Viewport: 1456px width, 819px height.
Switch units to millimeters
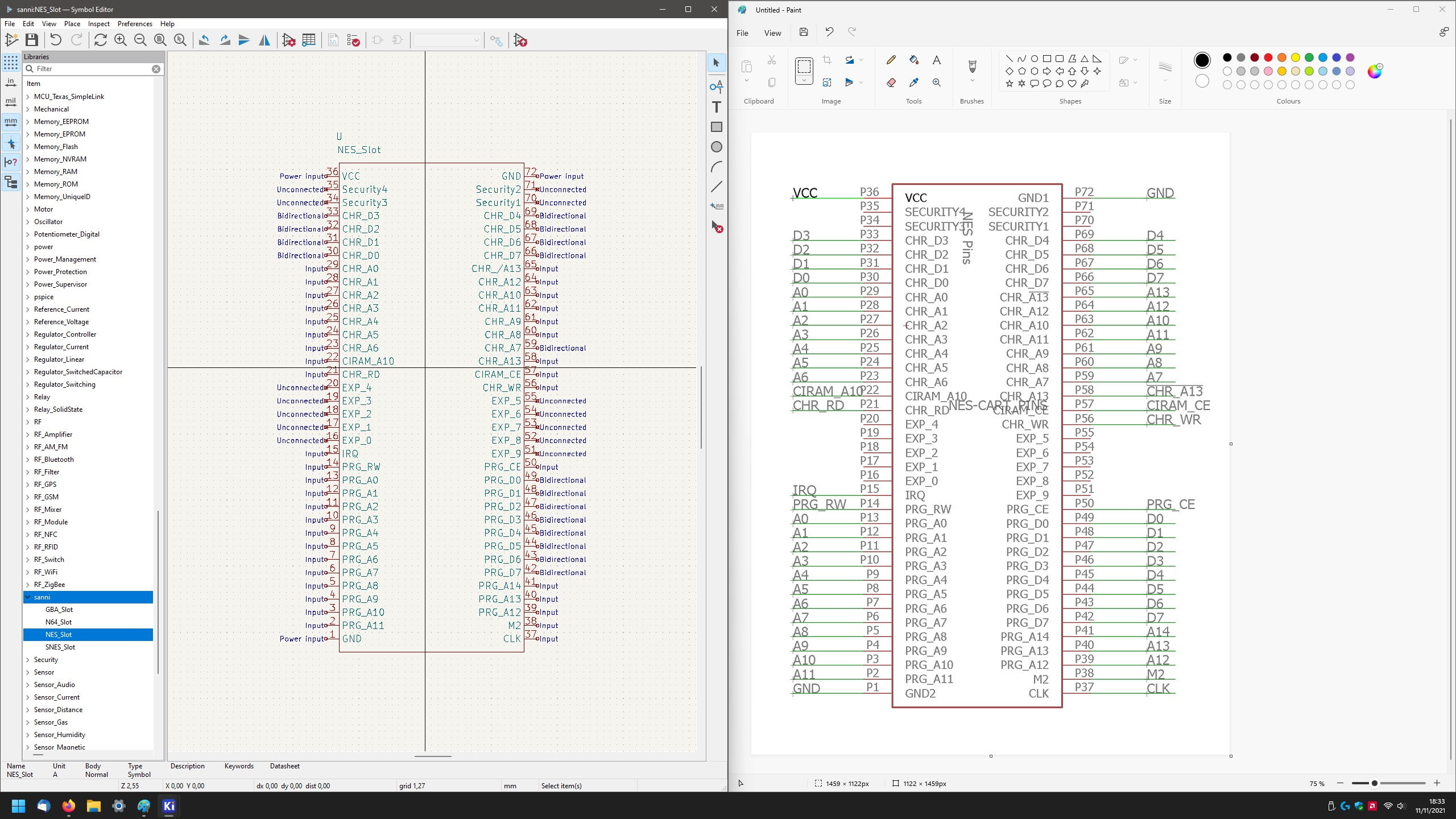(x=11, y=122)
